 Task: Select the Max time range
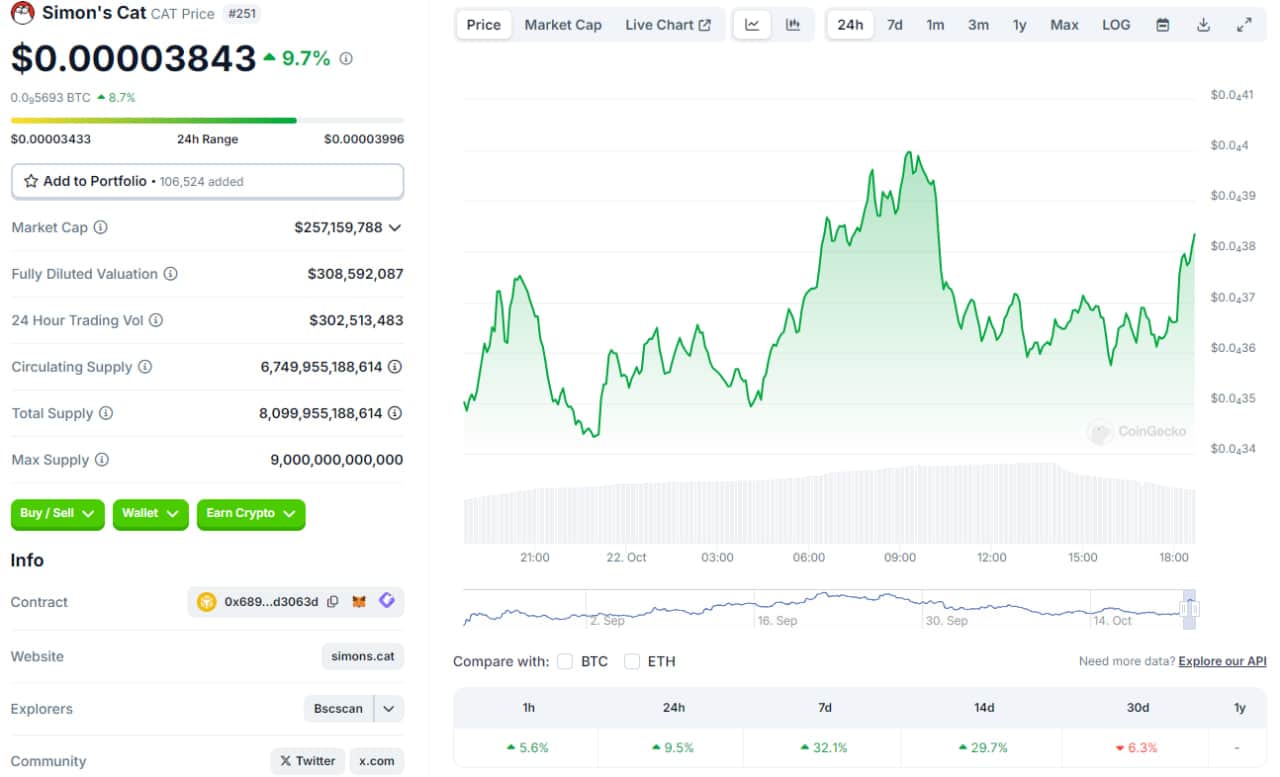tap(1064, 25)
